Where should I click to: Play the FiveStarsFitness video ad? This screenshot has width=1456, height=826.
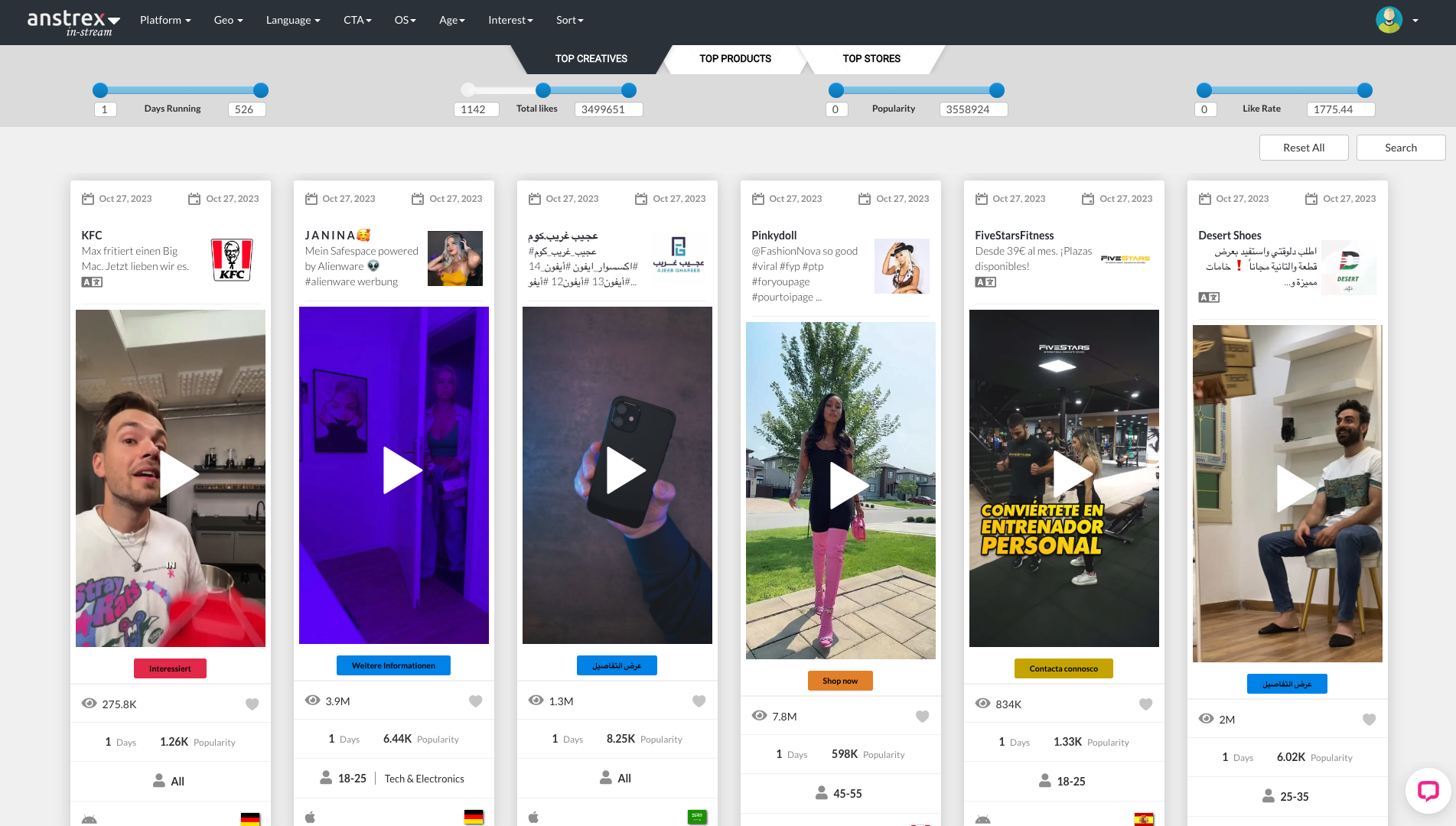pos(1072,474)
